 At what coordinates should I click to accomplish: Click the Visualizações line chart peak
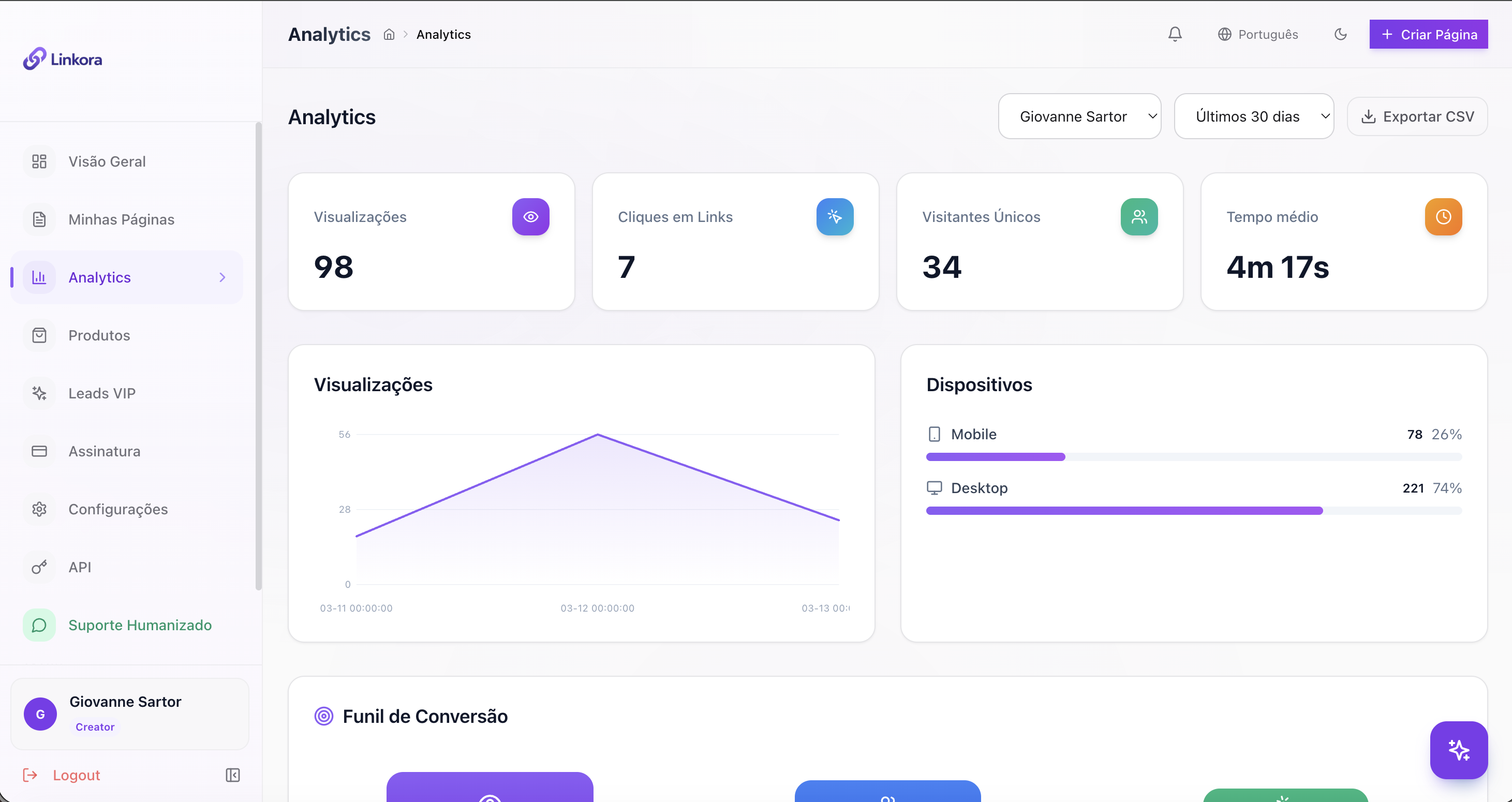coord(598,435)
